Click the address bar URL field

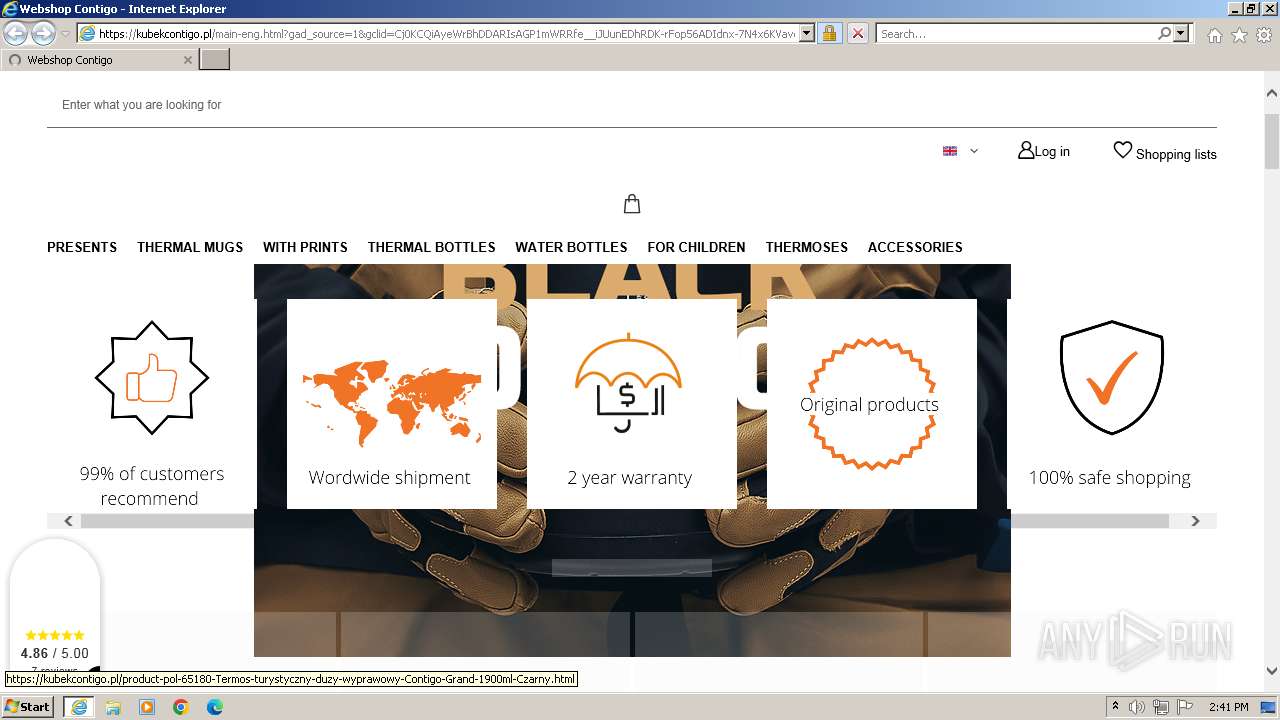point(447,34)
